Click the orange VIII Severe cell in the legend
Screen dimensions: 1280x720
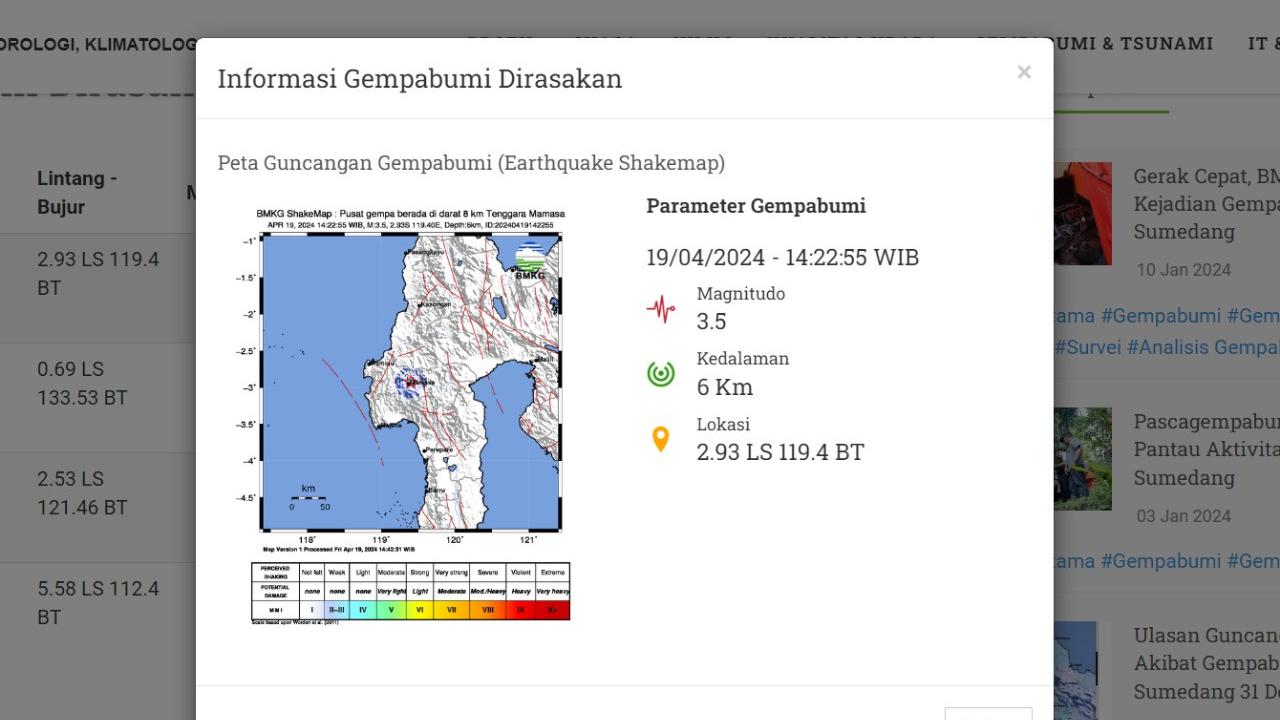486,607
